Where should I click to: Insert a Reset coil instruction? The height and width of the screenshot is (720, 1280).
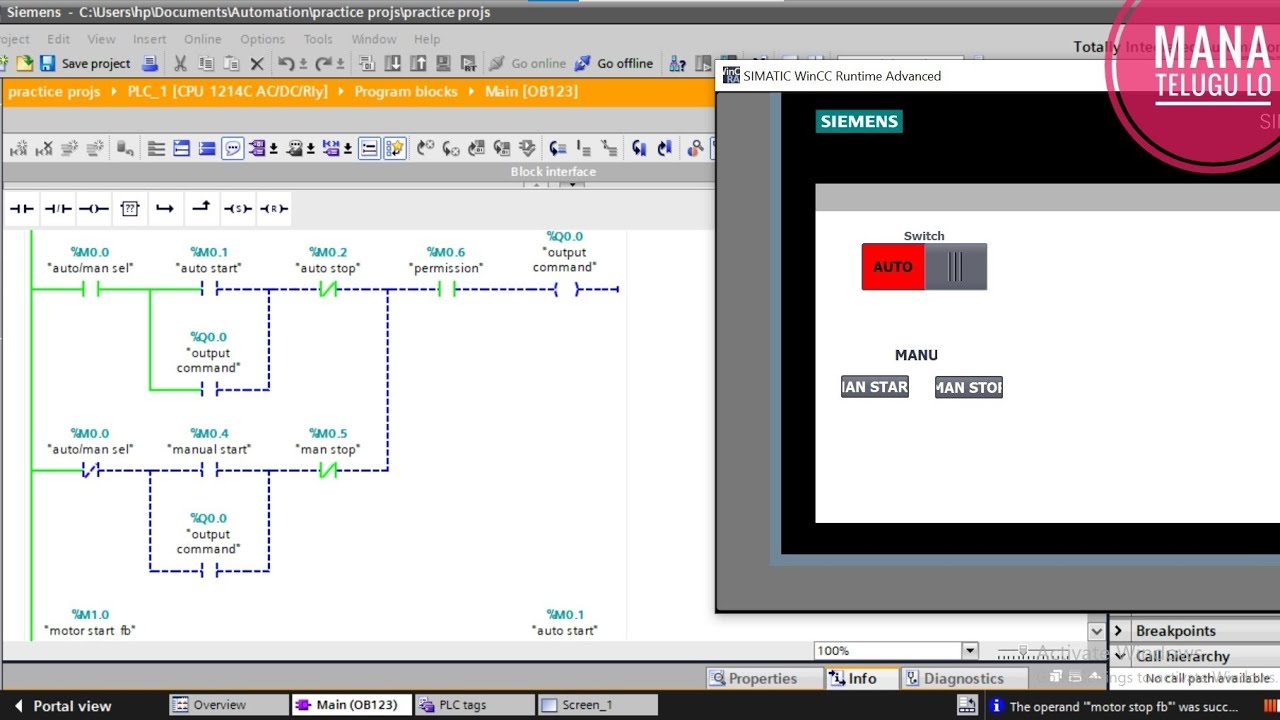coord(273,208)
